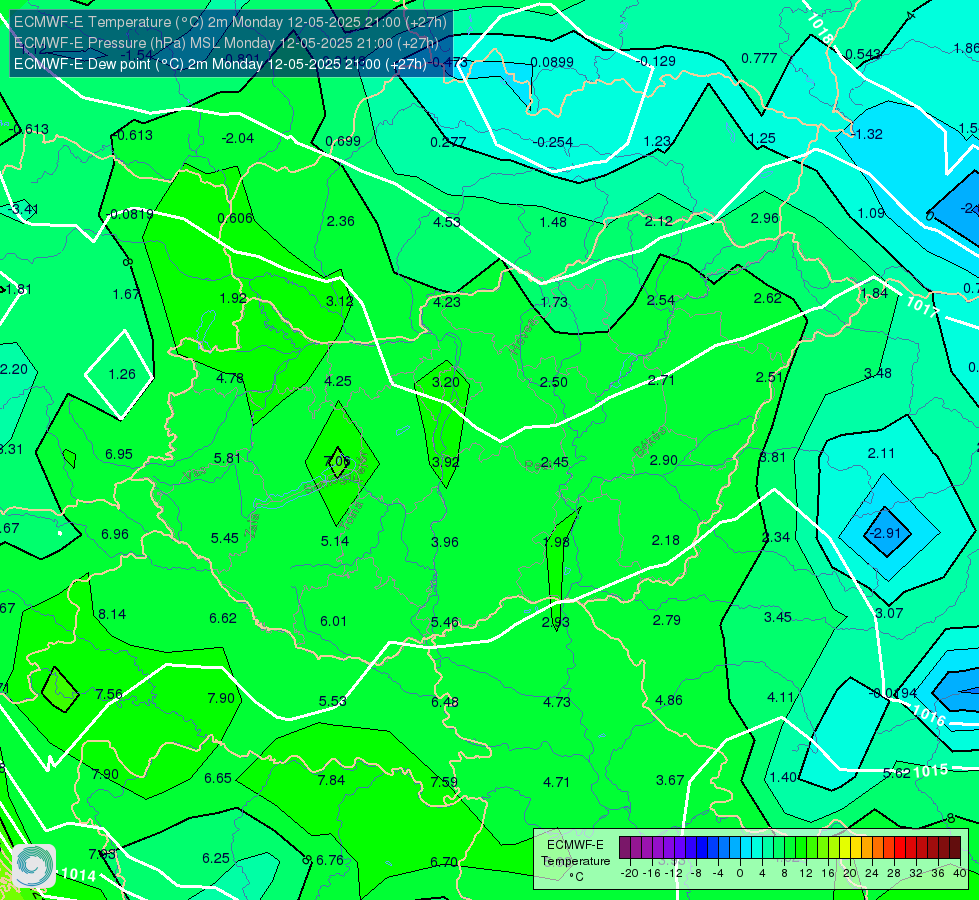Image resolution: width=979 pixels, height=900 pixels.
Task: Click the 6.95 value
Action: 119,454
